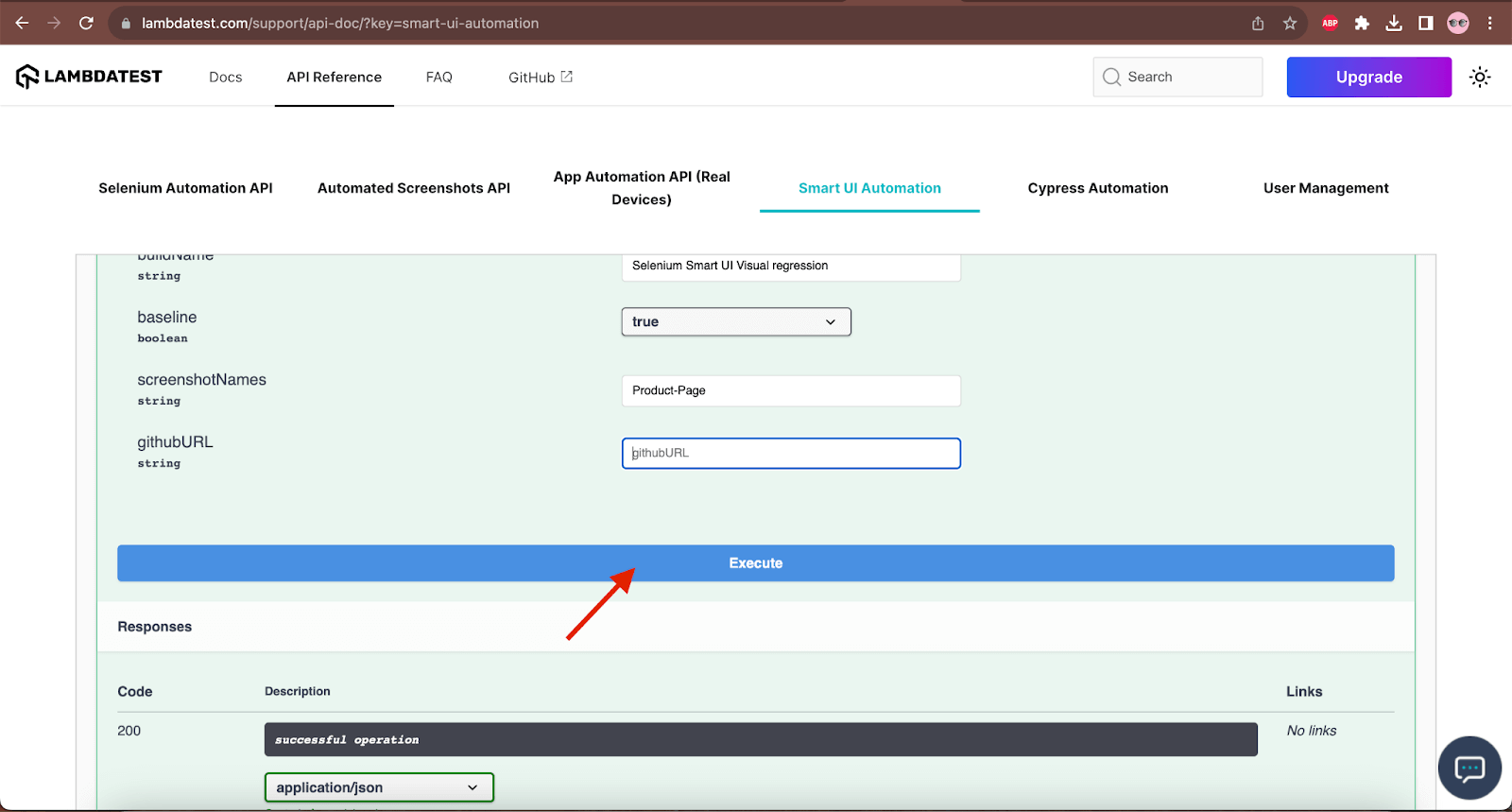Click the Code column header
Image resolution: width=1512 pixels, height=812 pixels.
tap(135, 692)
